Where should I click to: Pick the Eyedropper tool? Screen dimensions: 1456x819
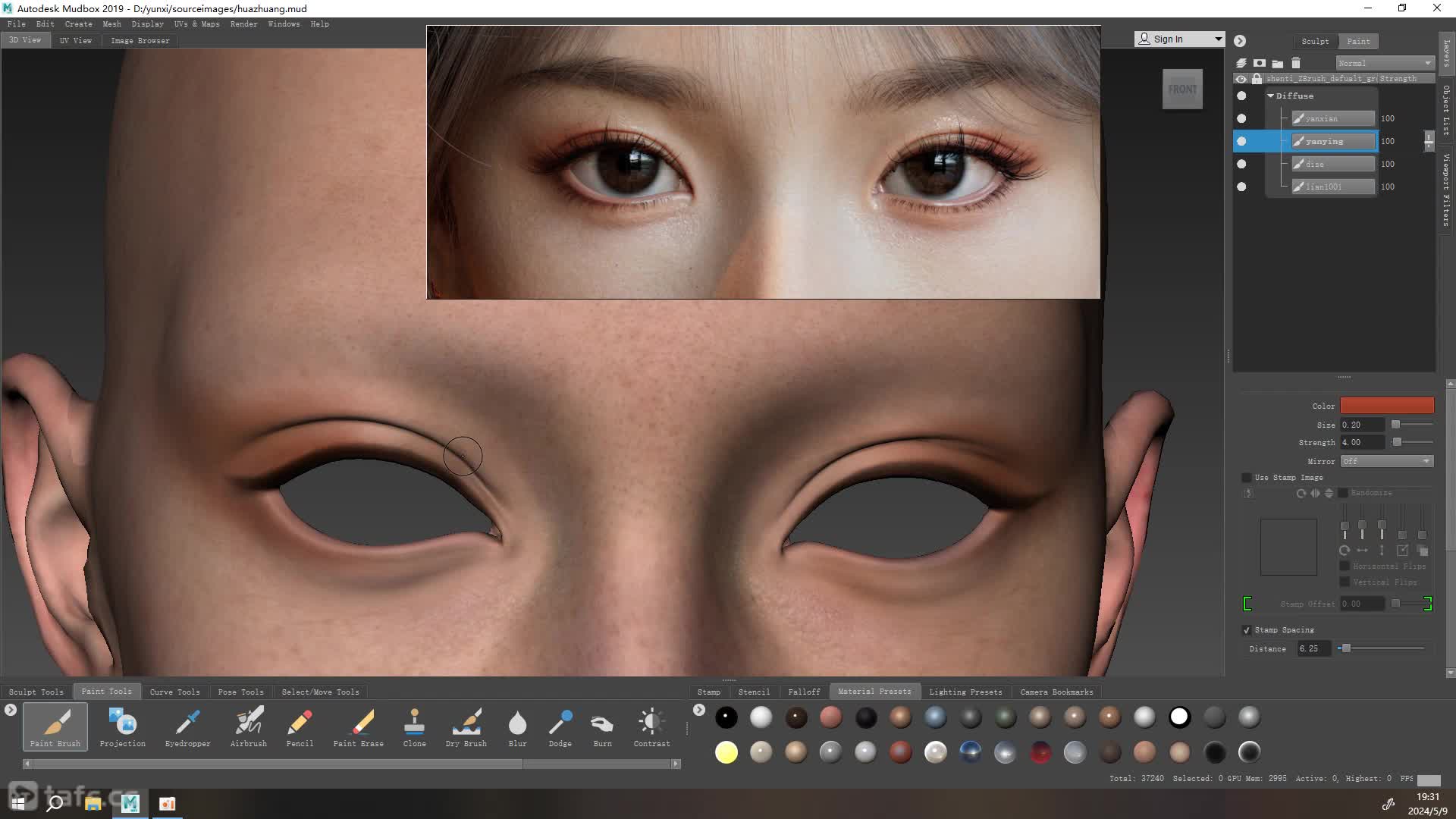click(x=187, y=726)
